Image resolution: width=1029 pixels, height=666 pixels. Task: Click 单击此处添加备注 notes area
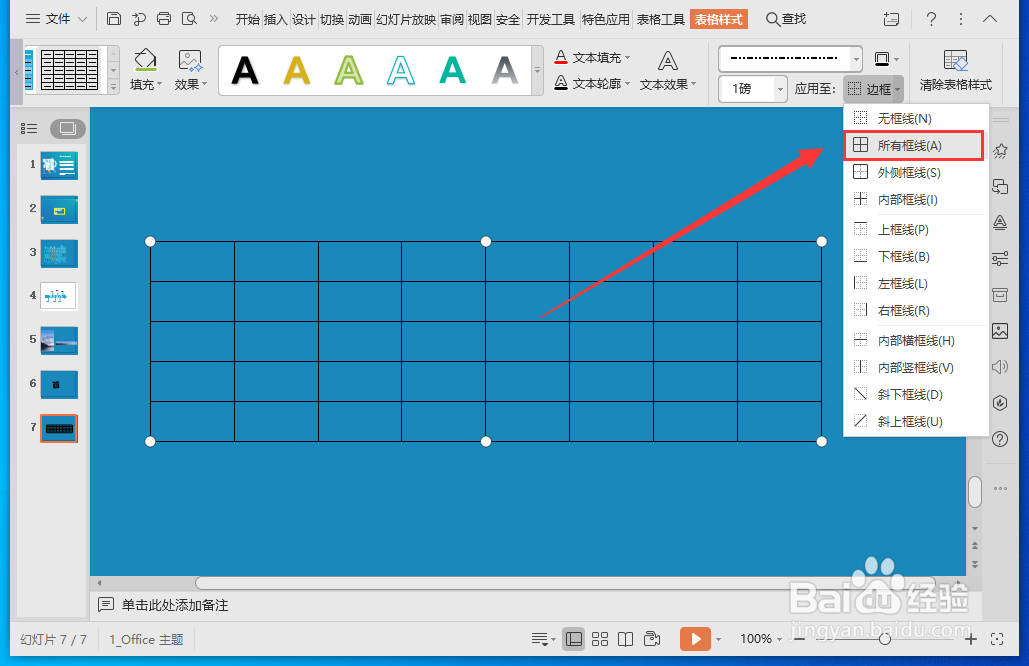tap(175, 605)
